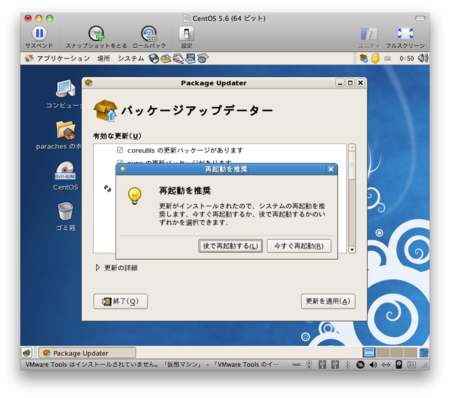Toggle the coreutils update checkbox
This screenshot has width=450, height=398.
pos(120,150)
